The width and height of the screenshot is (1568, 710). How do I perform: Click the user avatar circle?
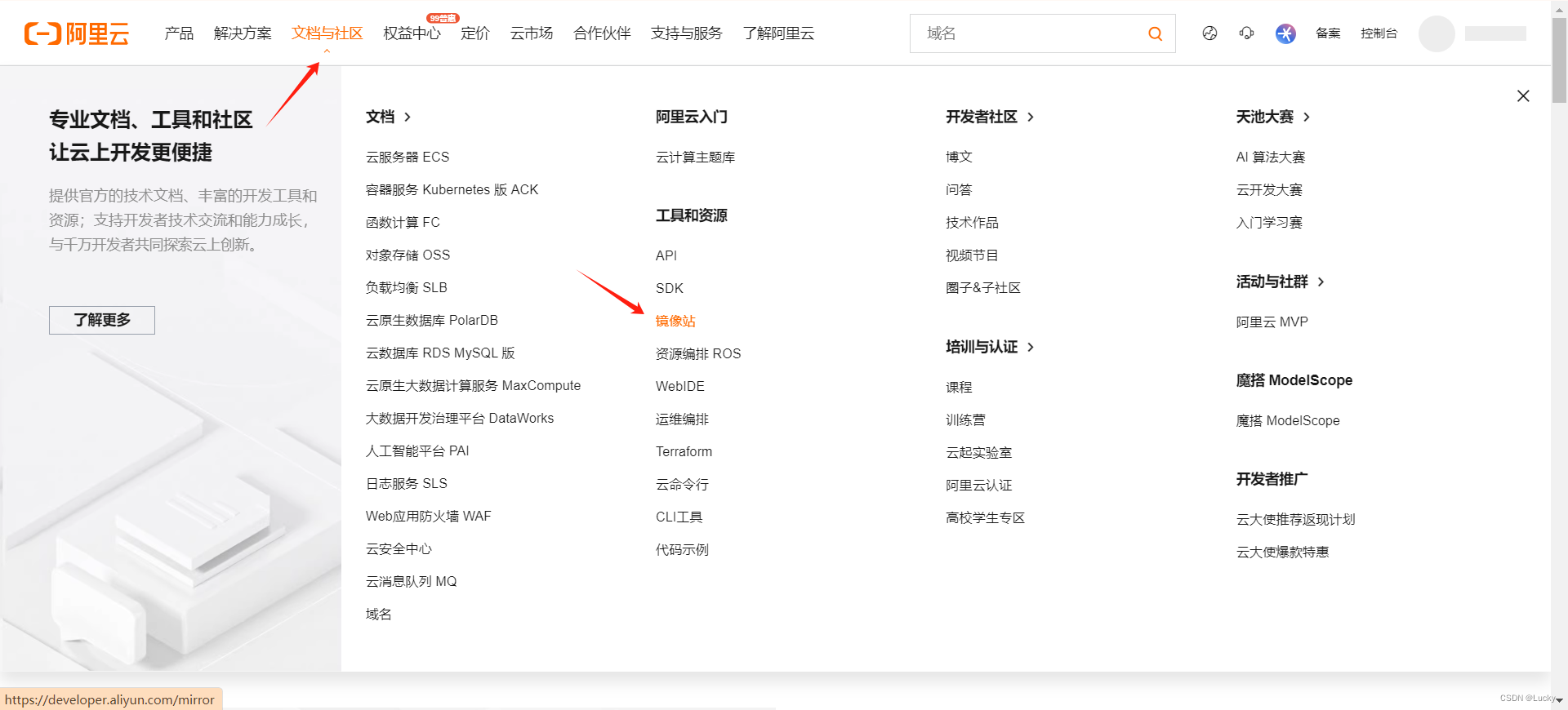tap(1437, 33)
